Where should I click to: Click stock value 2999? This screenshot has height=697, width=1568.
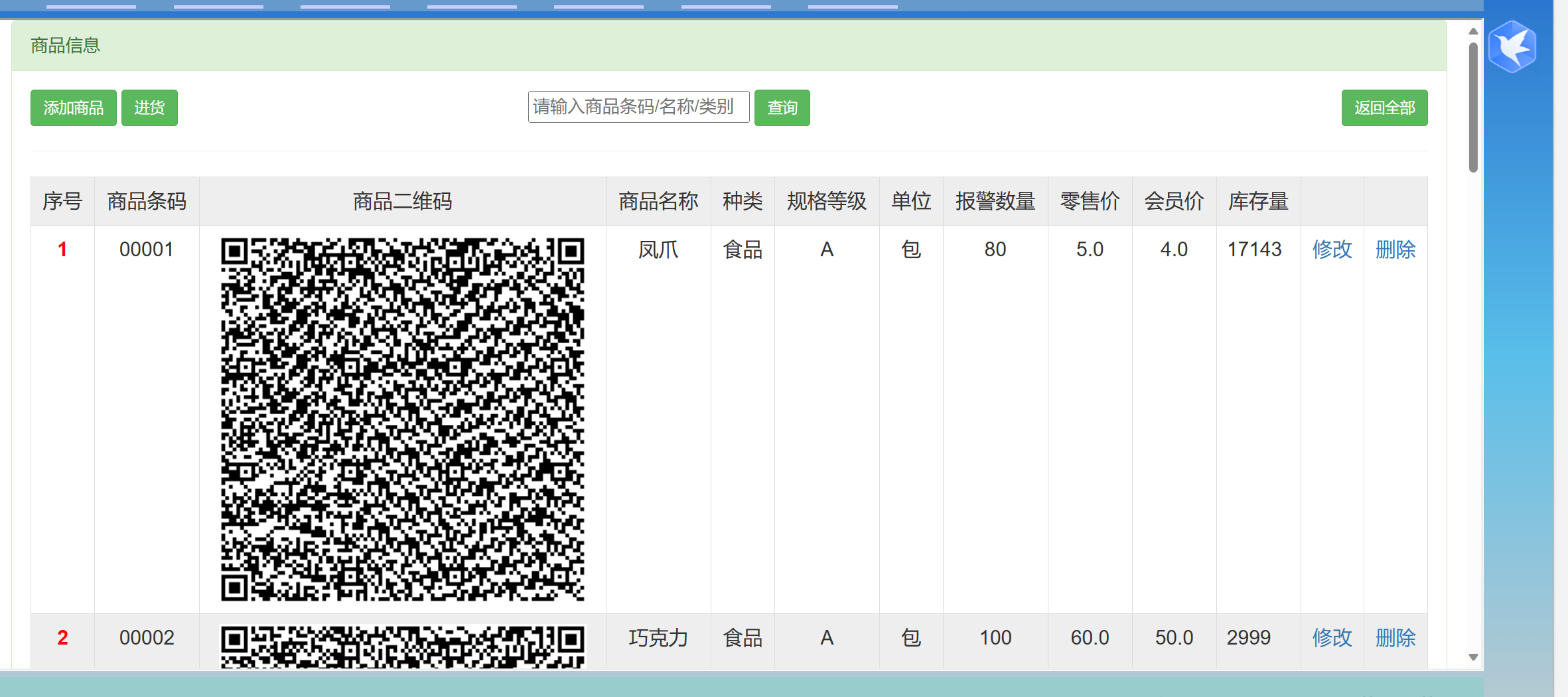[x=1248, y=638]
